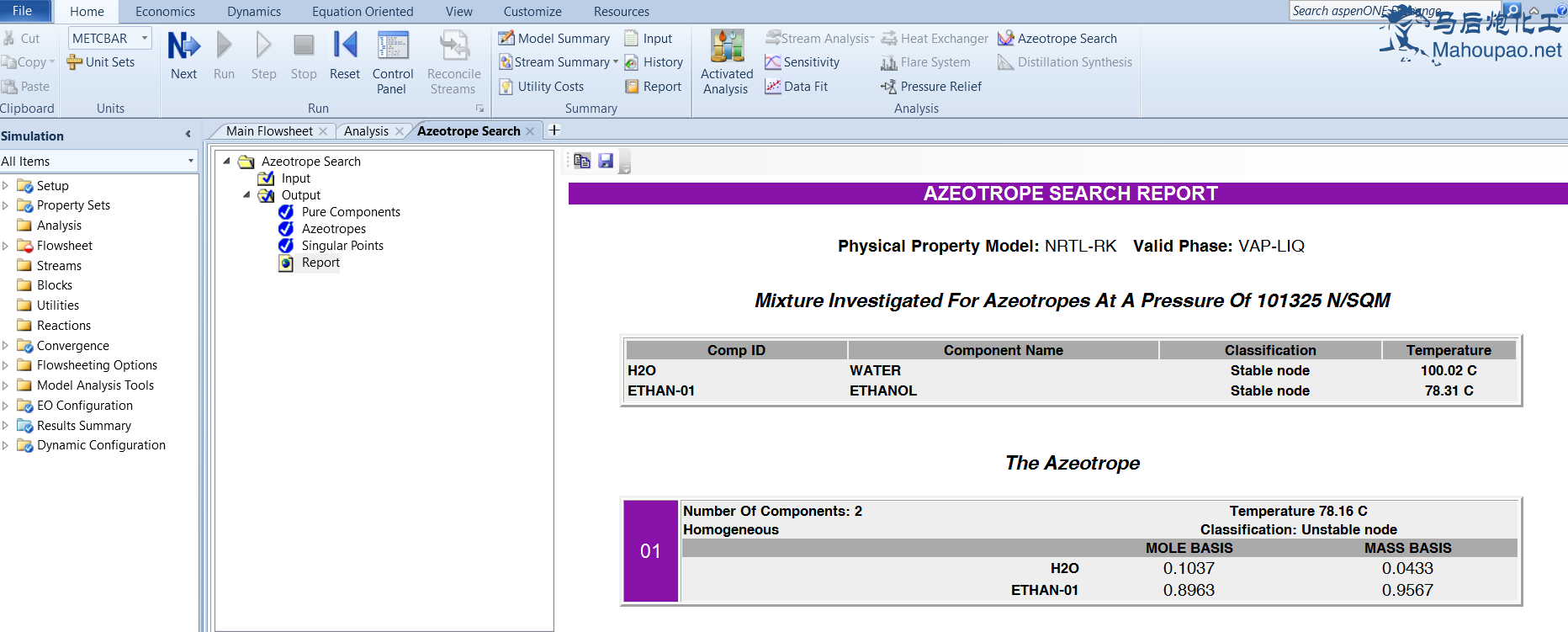Open Results Summary folder
Image resolution: width=1568 pixels, height=632 pixels.
click(83, 426)
